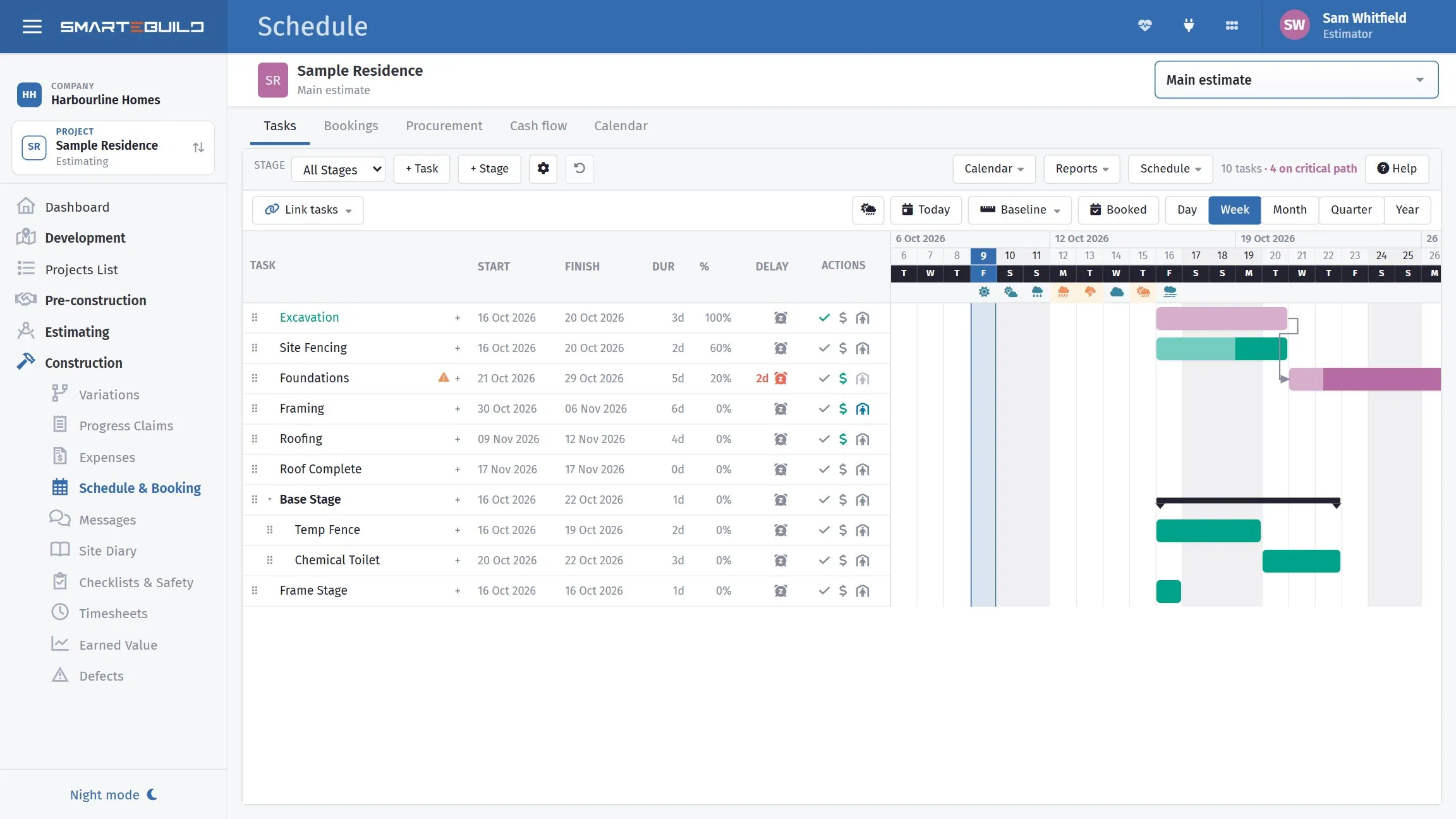1456x819 pixels.
Task: Open the Reports dropdown menu
Action: click(1081, 169)
